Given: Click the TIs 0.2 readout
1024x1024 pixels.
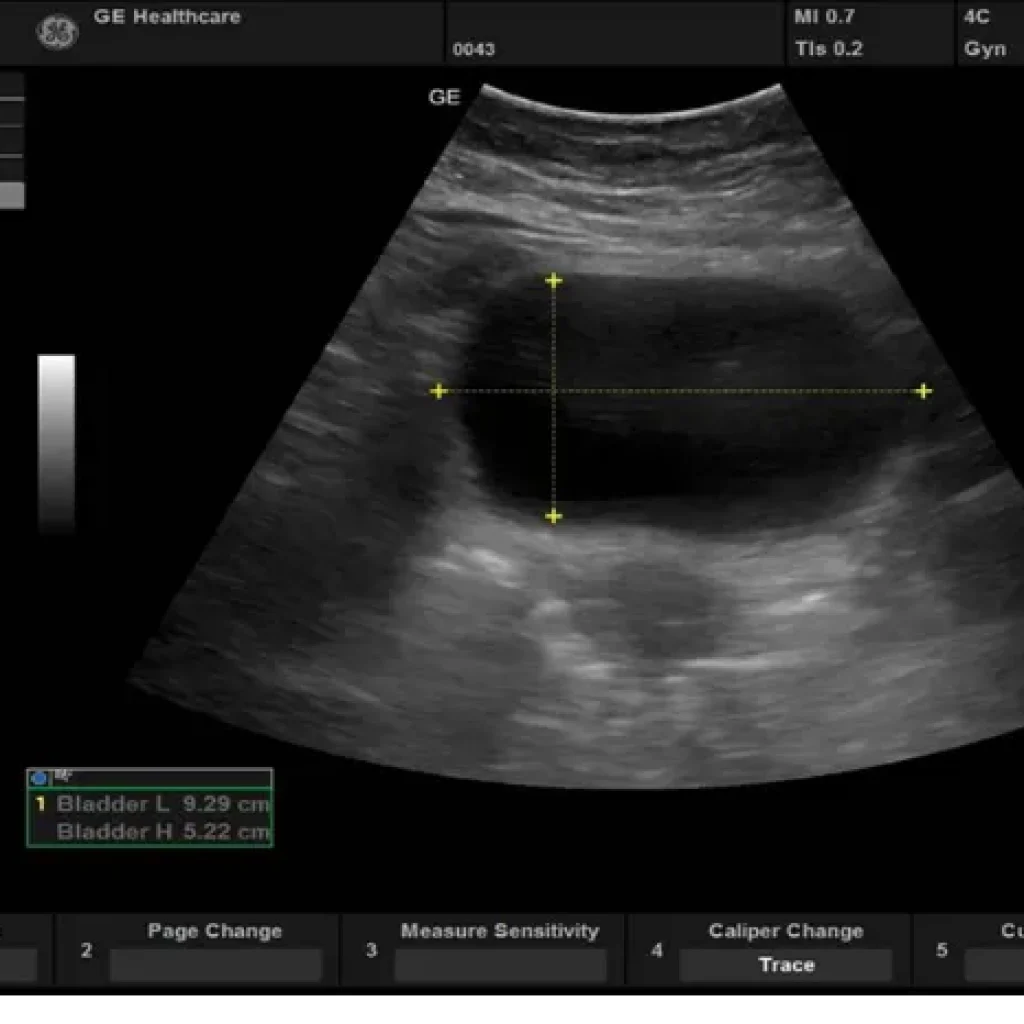Looking at the screenshot, I should tap(828, 48).
